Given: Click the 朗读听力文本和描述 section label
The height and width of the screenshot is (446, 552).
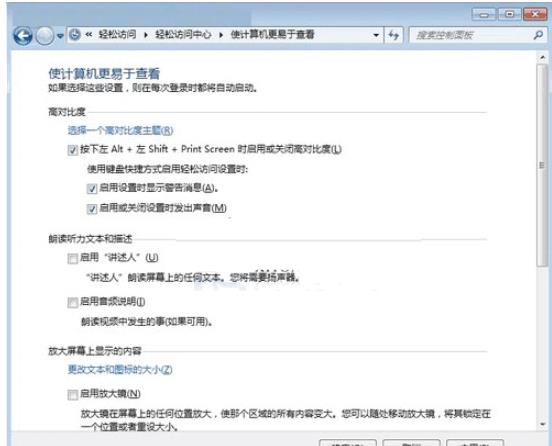Looking at the screenshot, I should click(90, 239).
